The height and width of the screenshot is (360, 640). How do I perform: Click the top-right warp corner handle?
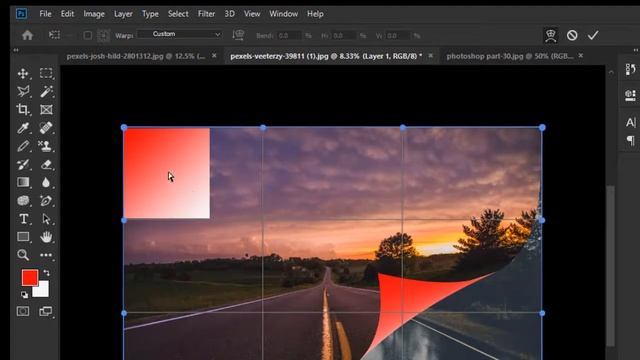(x=542, y=128)
